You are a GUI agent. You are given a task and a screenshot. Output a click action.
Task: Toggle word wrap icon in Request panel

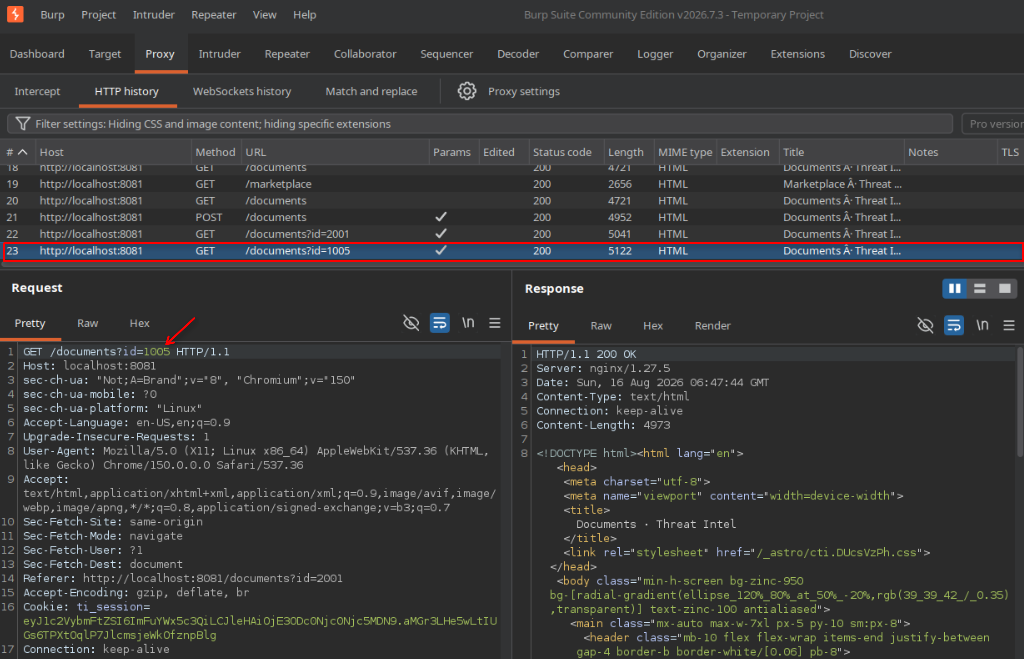(x=440, y=323)
